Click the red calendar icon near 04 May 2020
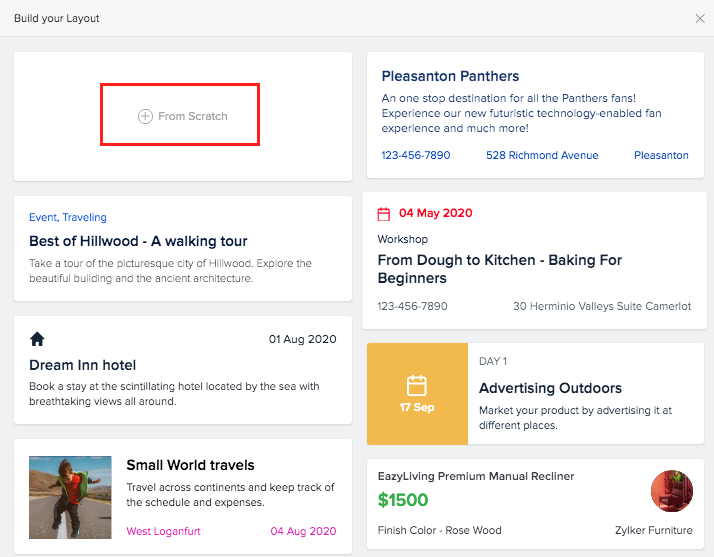Image resolution: width=714 pixels, height=557 pixels. (x=383, y=214)
